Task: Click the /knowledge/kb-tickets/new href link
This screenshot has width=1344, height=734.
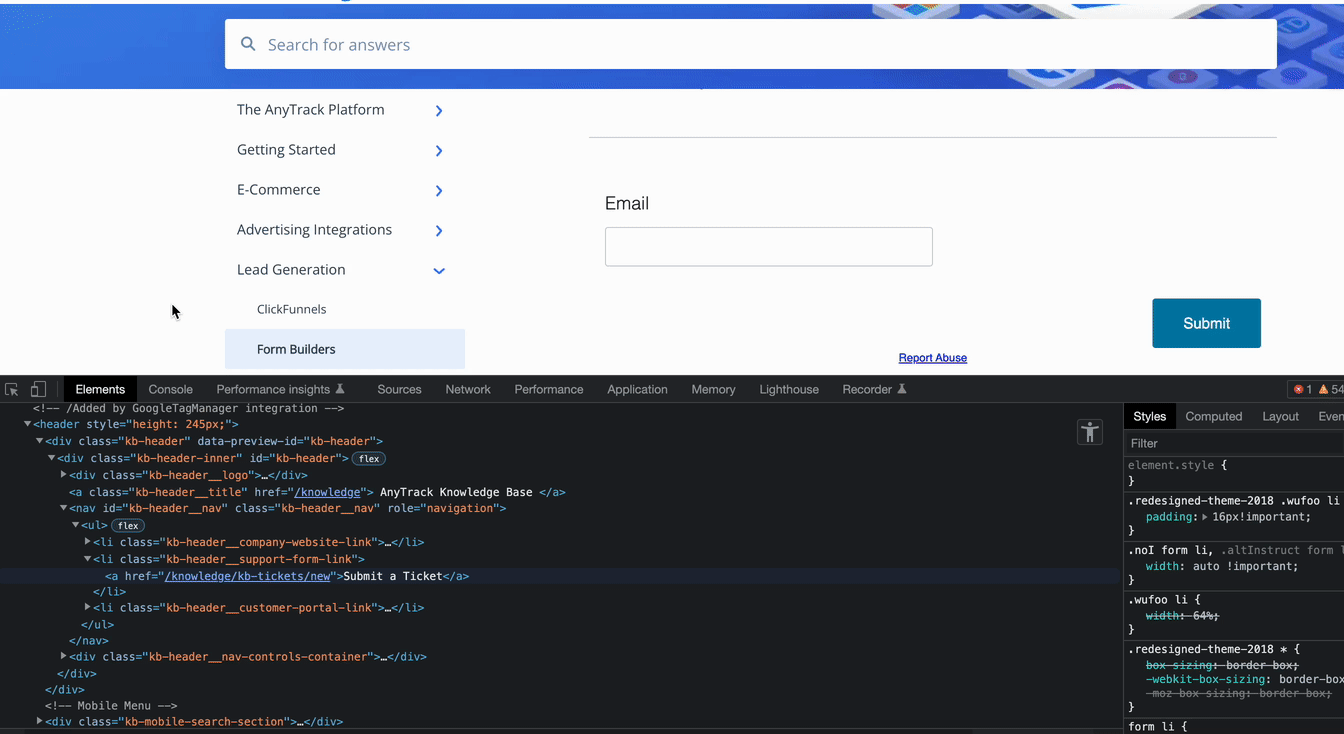Action: coord(247,576)
